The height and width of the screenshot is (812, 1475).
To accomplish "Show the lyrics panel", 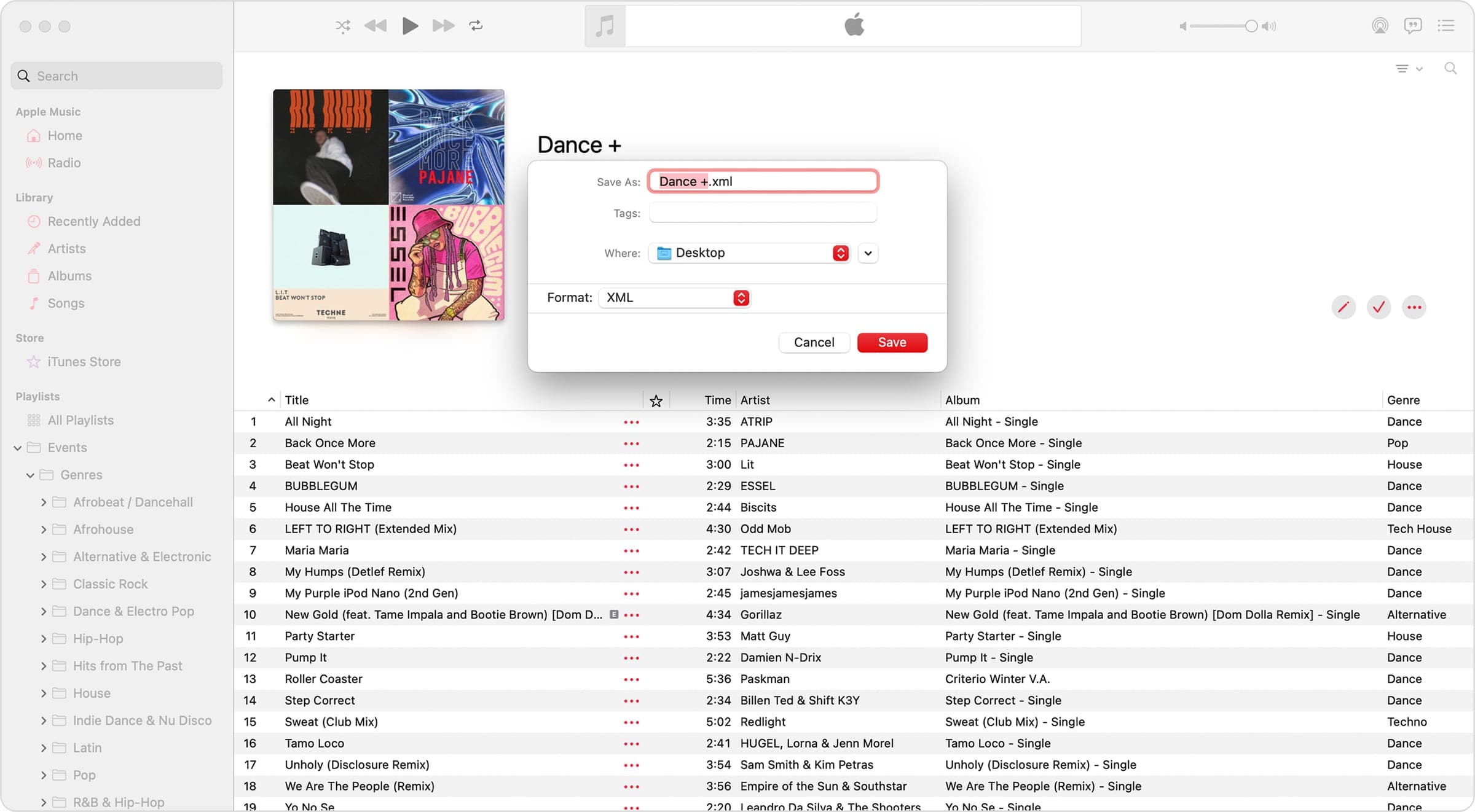I will click(x=1413, y=26).
